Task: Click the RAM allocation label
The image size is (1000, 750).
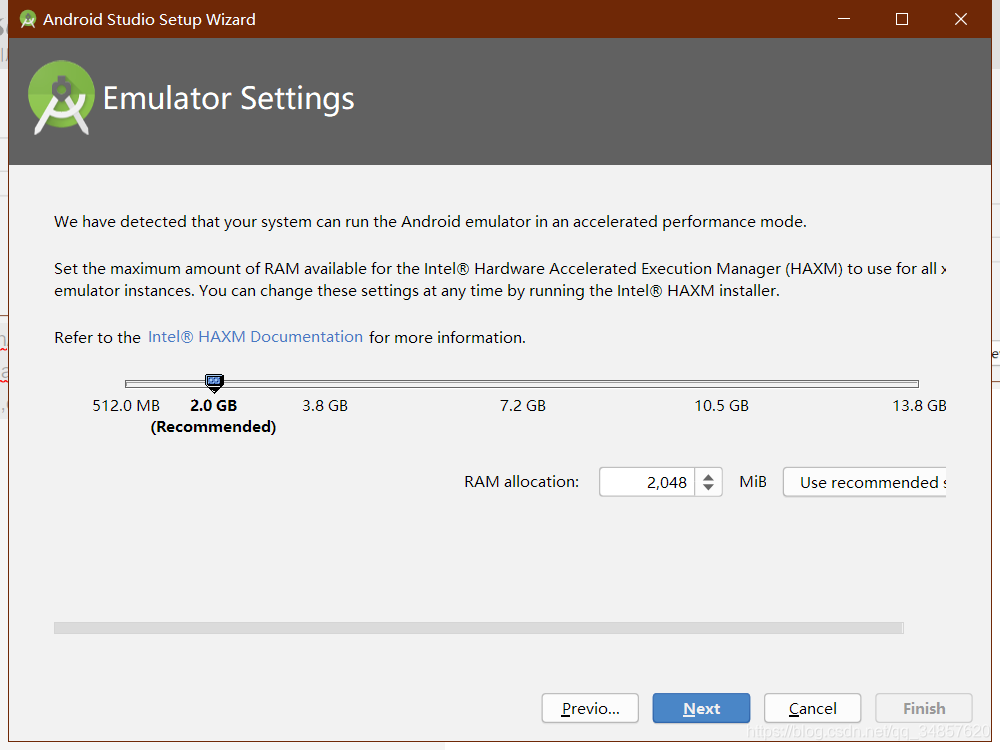Action: (522, 482)
